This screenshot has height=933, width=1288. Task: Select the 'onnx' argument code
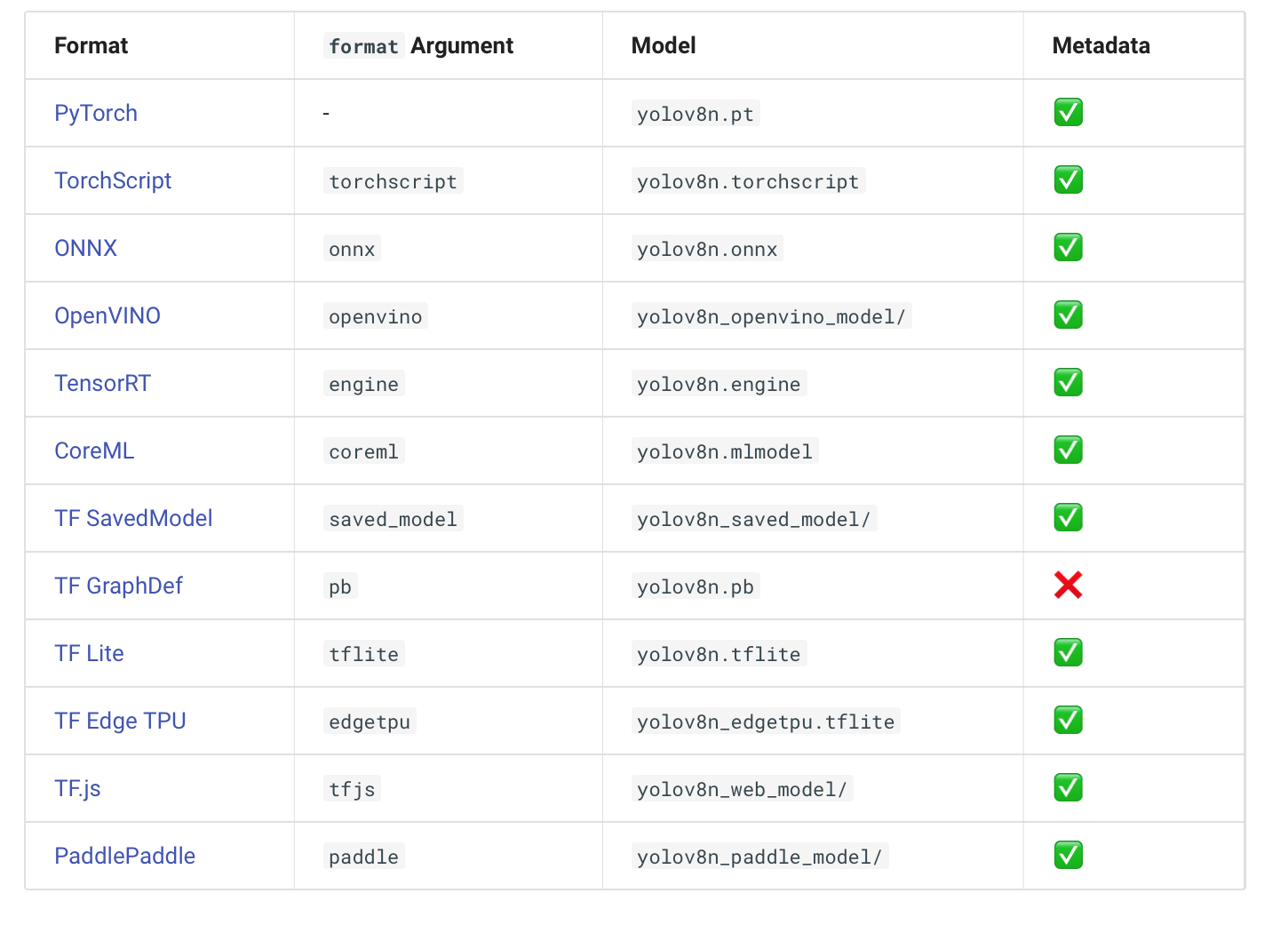click(x=352, y=249)
